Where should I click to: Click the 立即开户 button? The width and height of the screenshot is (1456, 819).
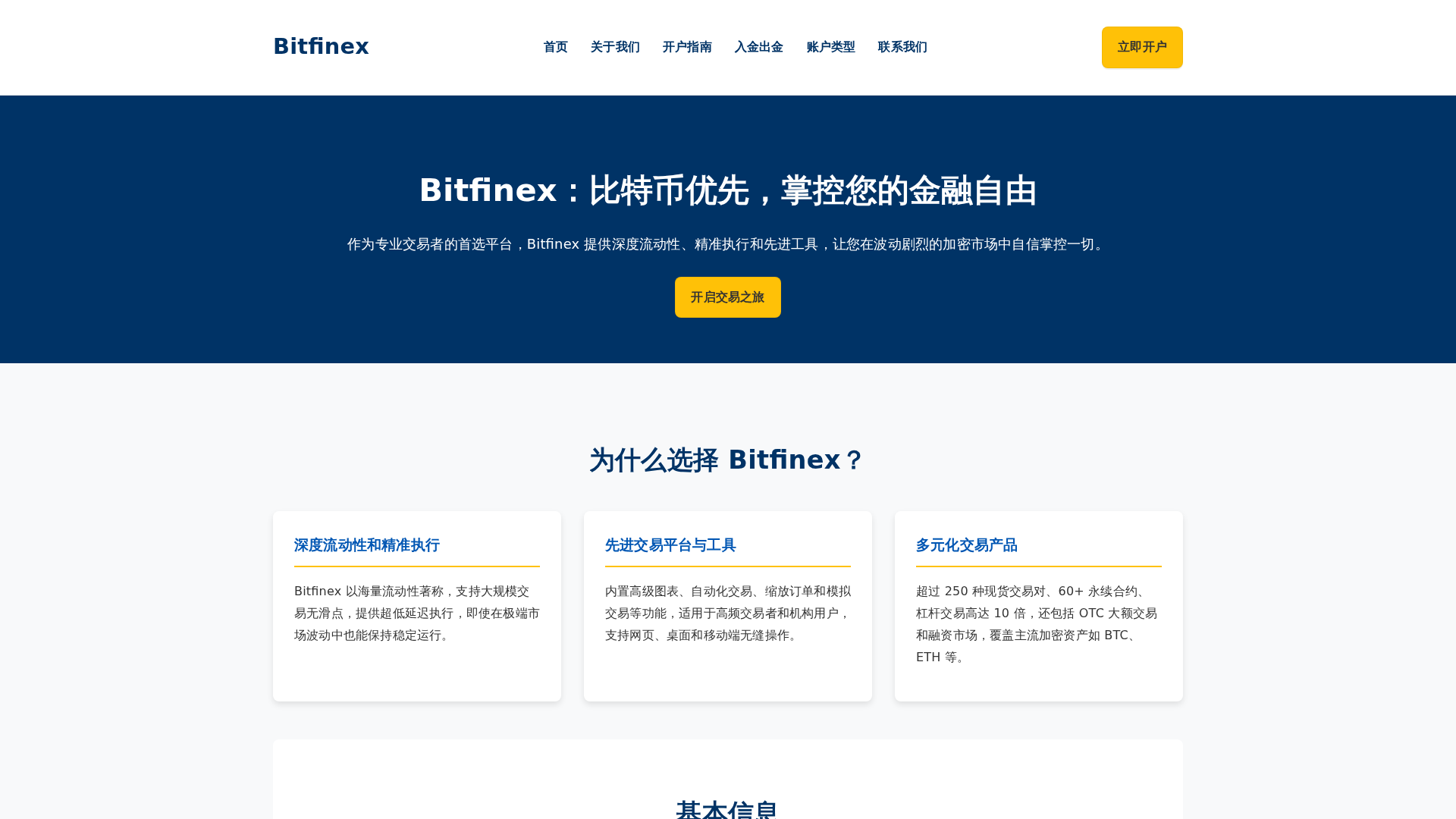(1141, 47)
